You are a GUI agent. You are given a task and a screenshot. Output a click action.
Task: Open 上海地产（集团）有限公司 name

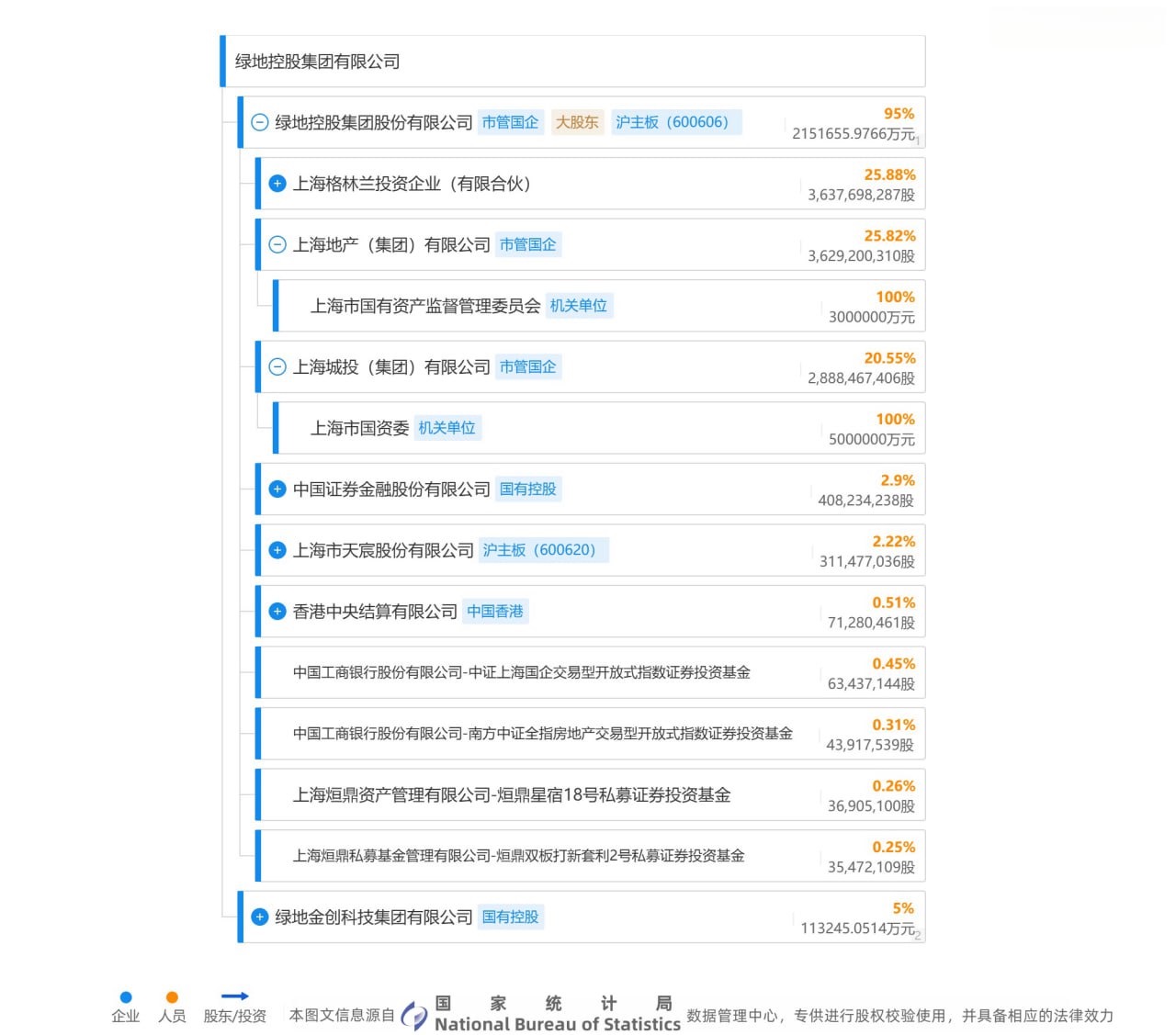tap(391, 244)
